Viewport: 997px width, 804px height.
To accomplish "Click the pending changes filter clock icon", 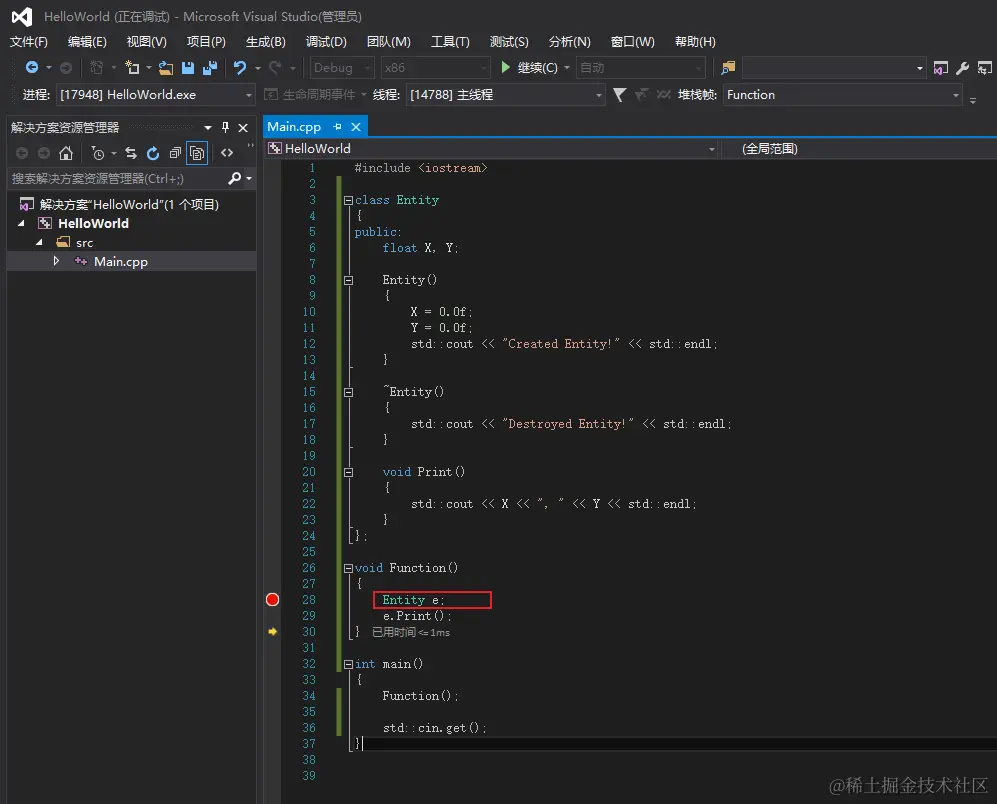I will point(98,153).
